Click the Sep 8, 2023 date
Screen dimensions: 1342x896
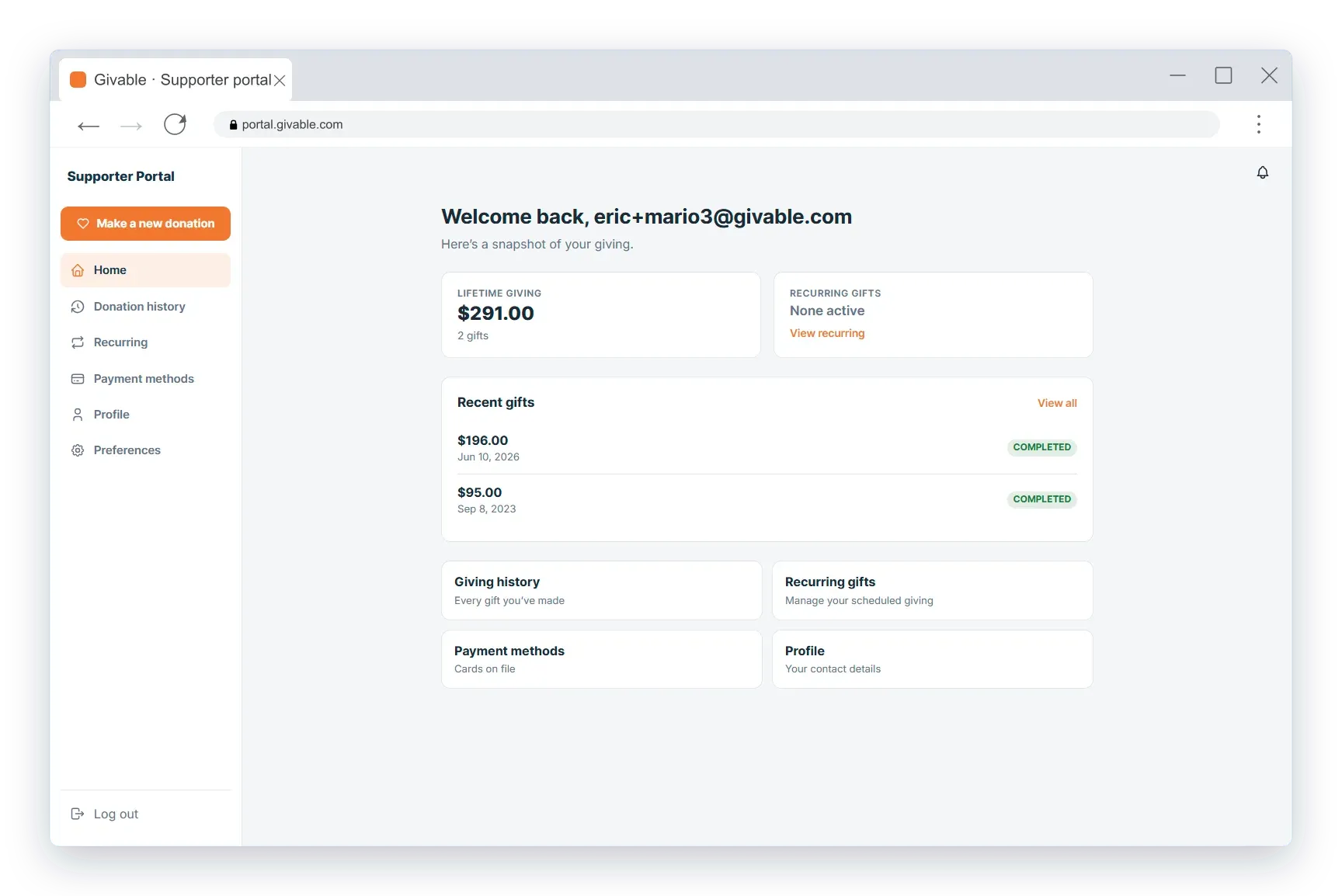[487, 509]
